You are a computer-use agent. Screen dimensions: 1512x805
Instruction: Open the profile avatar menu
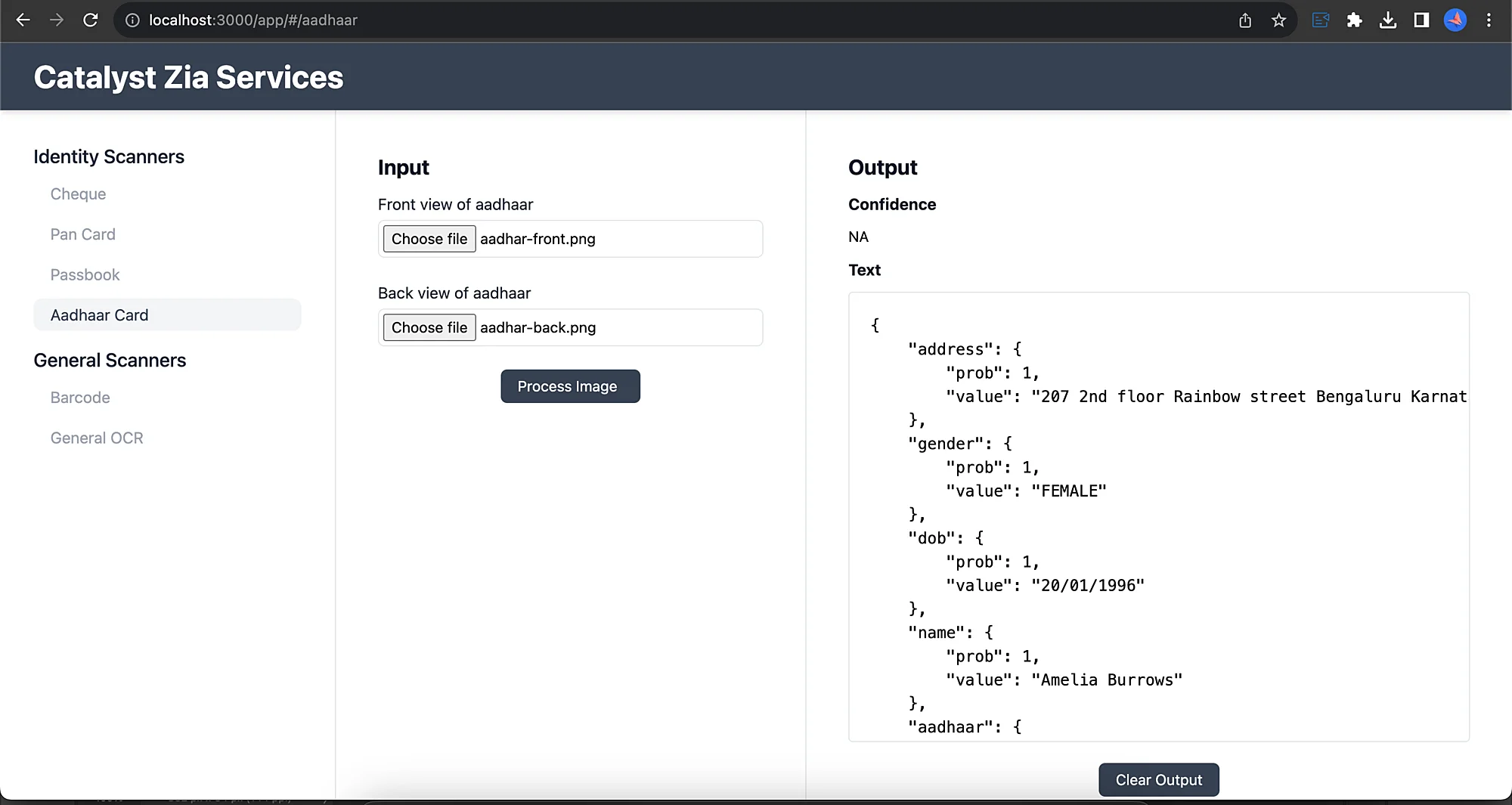(x=1455, y=20)
